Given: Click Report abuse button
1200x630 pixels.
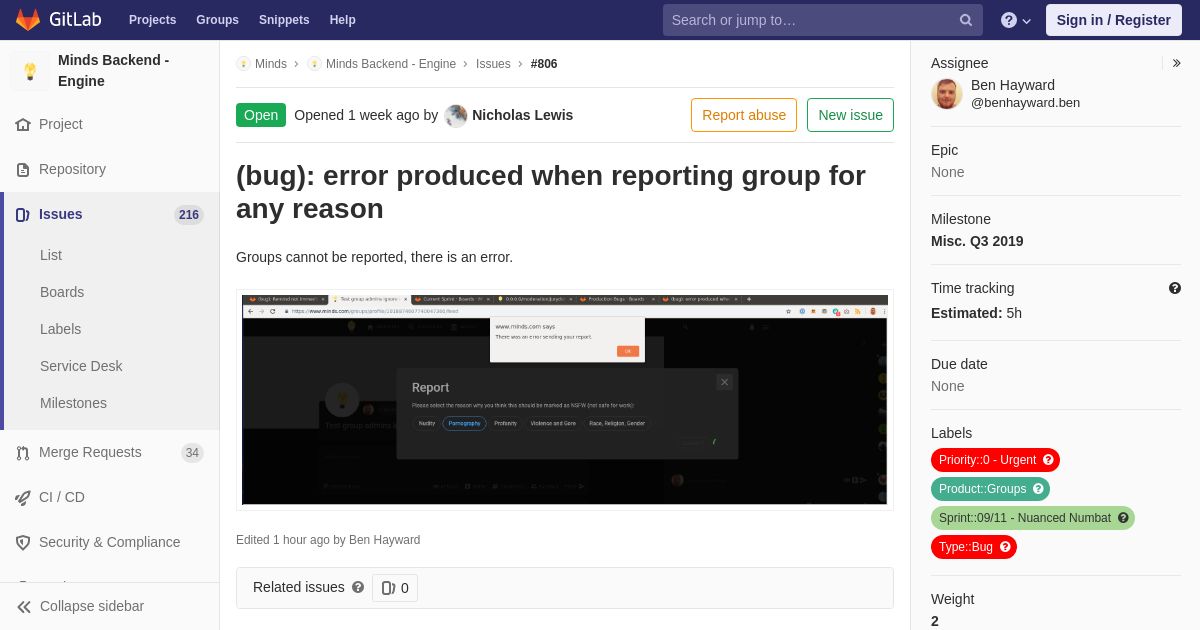Looking at the screenshot, I should click(x=744, y=115).
